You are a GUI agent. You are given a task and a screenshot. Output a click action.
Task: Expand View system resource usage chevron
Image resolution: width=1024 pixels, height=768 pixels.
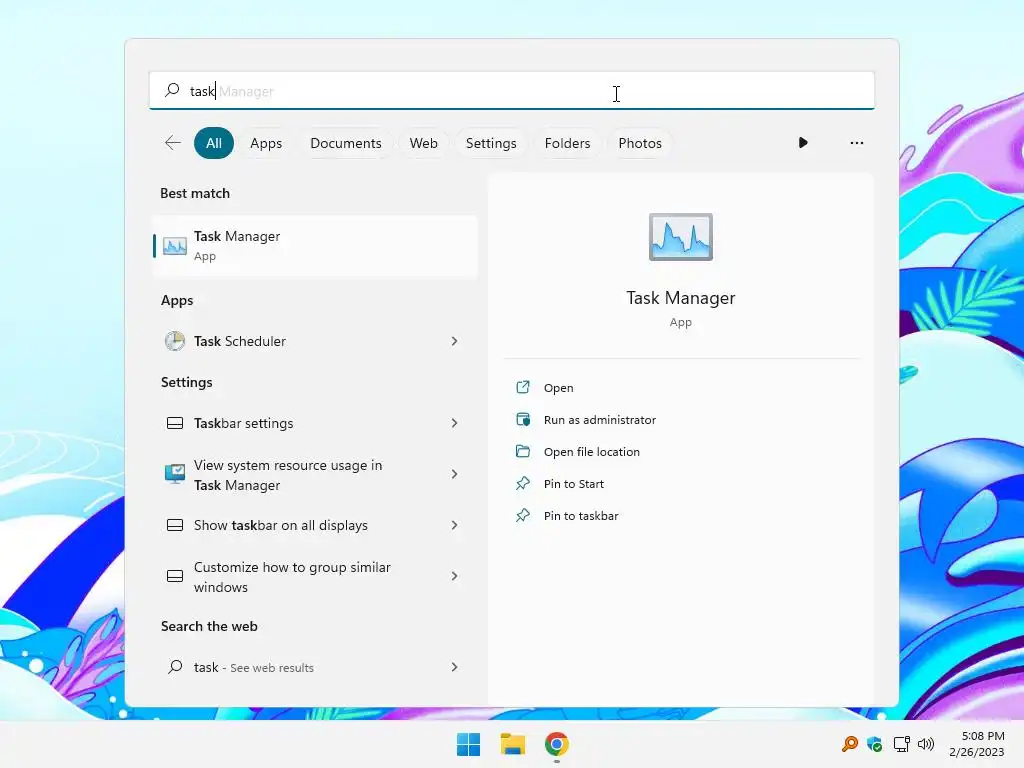pyautogui.click(x=455, y=474)
